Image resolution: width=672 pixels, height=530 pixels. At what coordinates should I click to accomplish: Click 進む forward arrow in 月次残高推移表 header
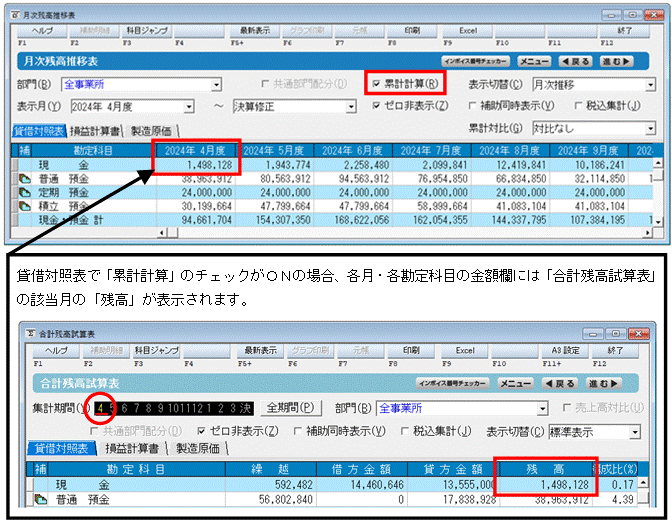tap(616, 62)
